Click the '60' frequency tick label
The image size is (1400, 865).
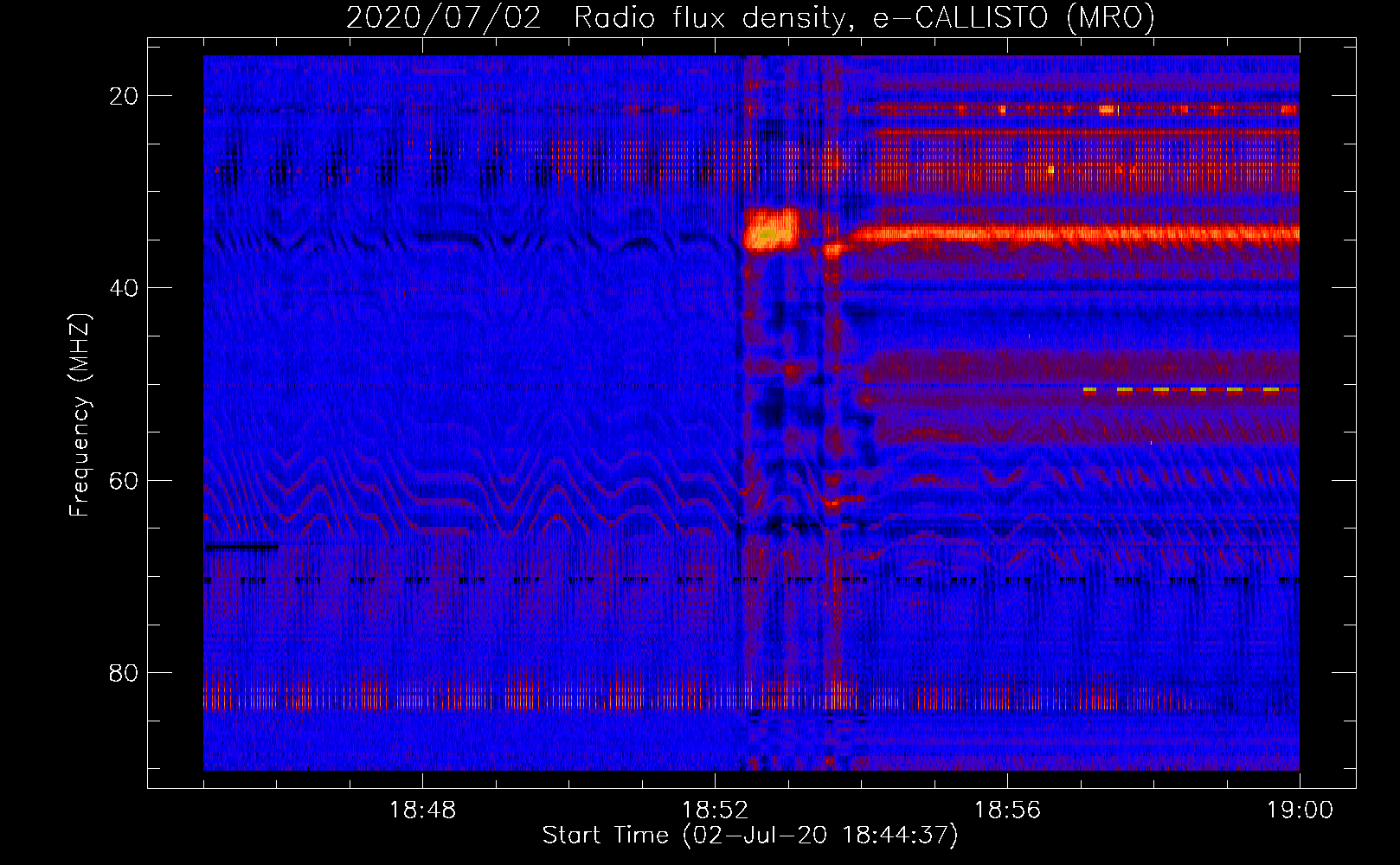pos(125,480)
